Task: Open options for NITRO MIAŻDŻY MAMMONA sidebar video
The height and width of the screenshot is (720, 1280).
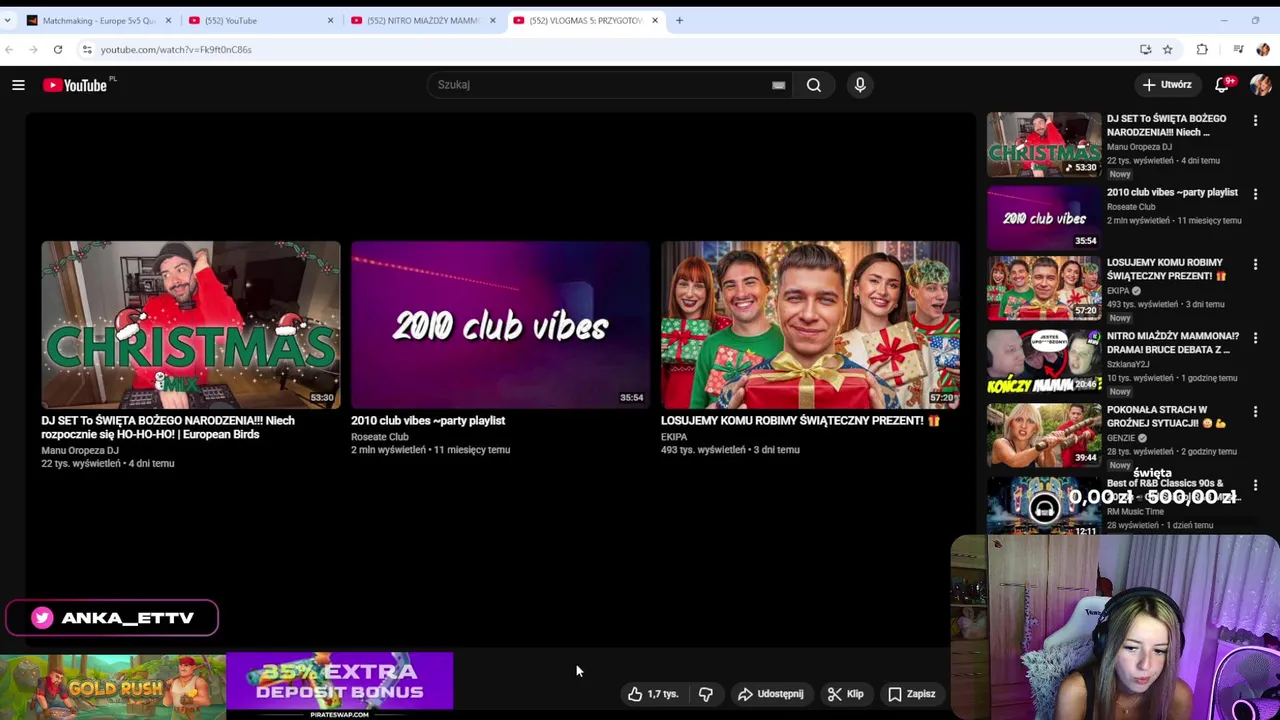Action: click(x=1255, y=338)
